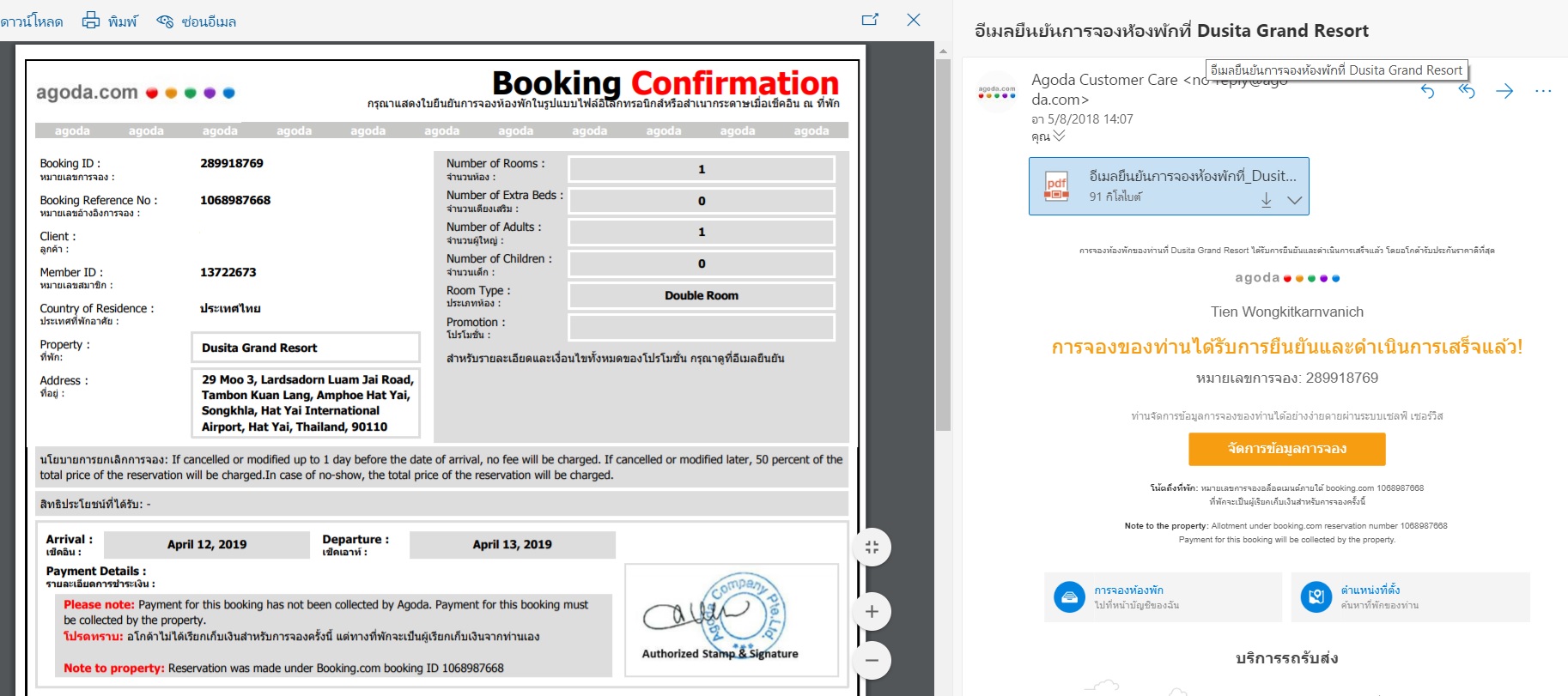This screenshot has height=696, width=1568.
Task: Click the Number of Adults value box
Action: point(702,232)
